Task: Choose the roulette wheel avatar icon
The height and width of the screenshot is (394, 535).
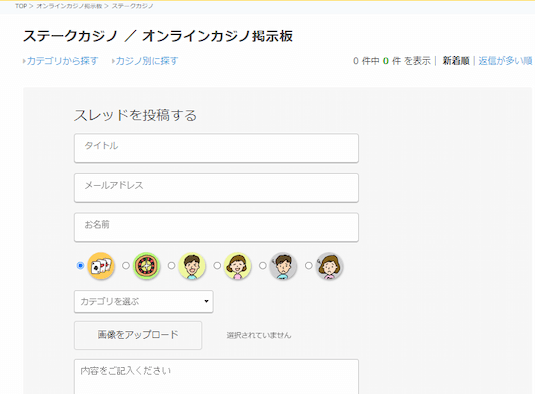Action: (147, 266)
